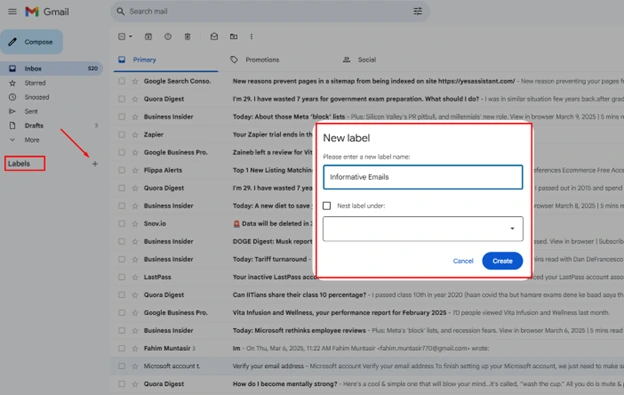Open the Microsoft rethinks employee reviews email
The image size is (624, 395).
[368, 331]
